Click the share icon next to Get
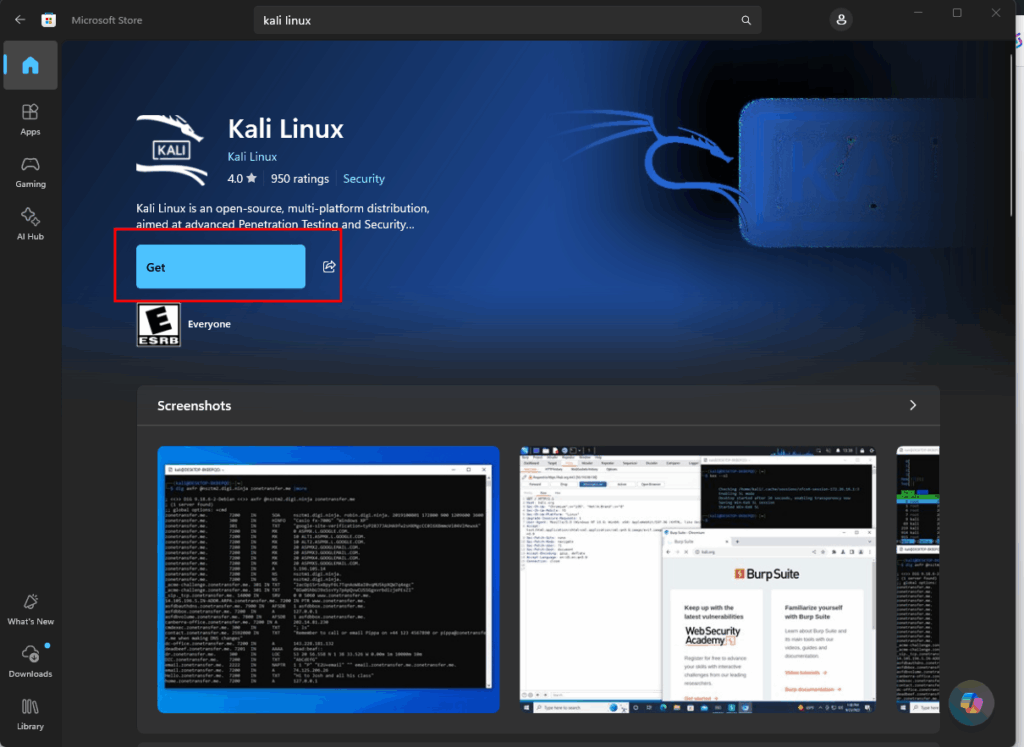 pos(329,266)
